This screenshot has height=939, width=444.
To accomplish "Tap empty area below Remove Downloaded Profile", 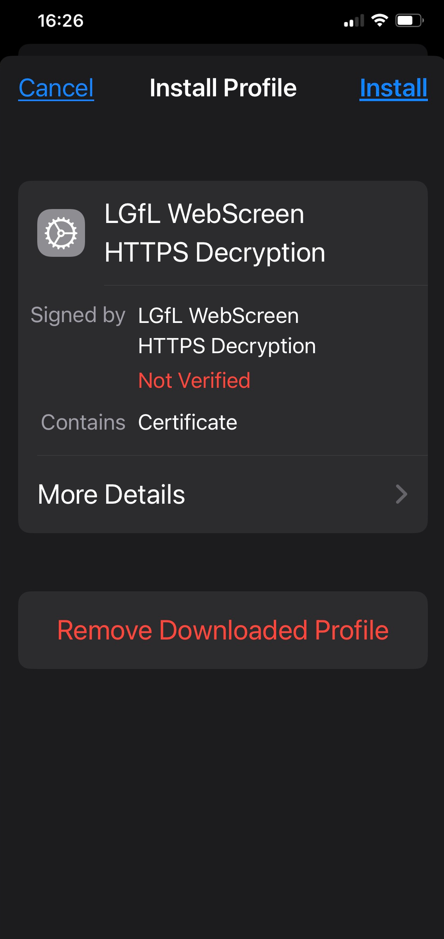I will (223, 802).
